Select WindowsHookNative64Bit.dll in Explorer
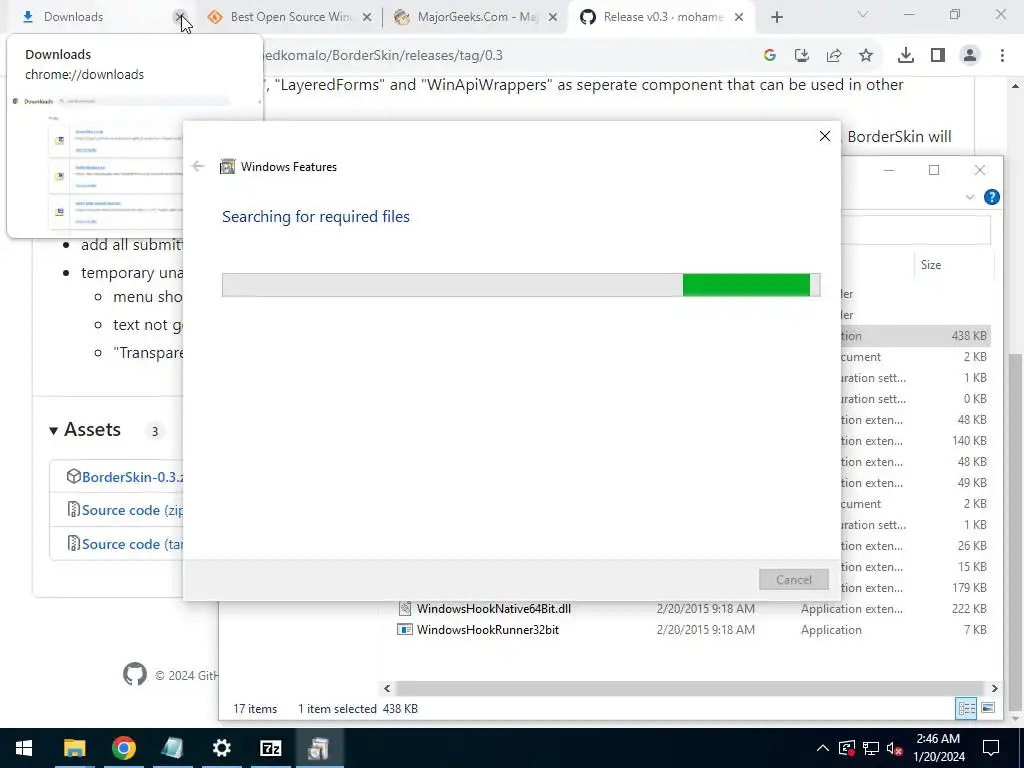The width and height of the screenshot is (1024, 768). 494,609
